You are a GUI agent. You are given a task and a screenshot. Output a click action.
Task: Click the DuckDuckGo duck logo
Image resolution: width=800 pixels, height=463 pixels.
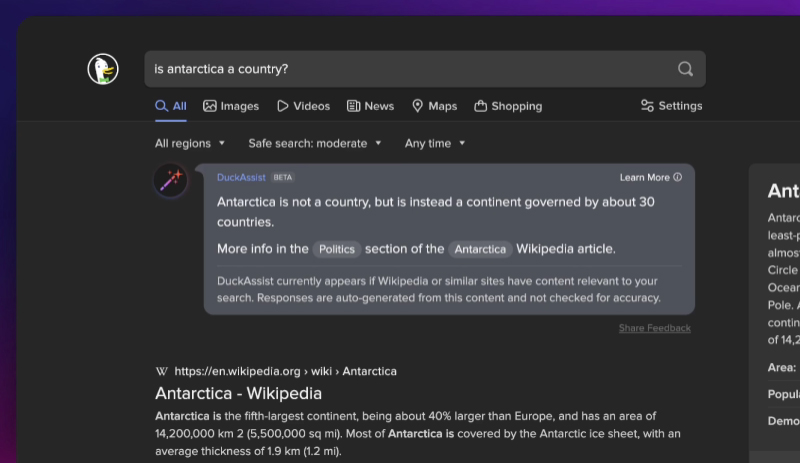pyautogui.click(x=103, y=69)
